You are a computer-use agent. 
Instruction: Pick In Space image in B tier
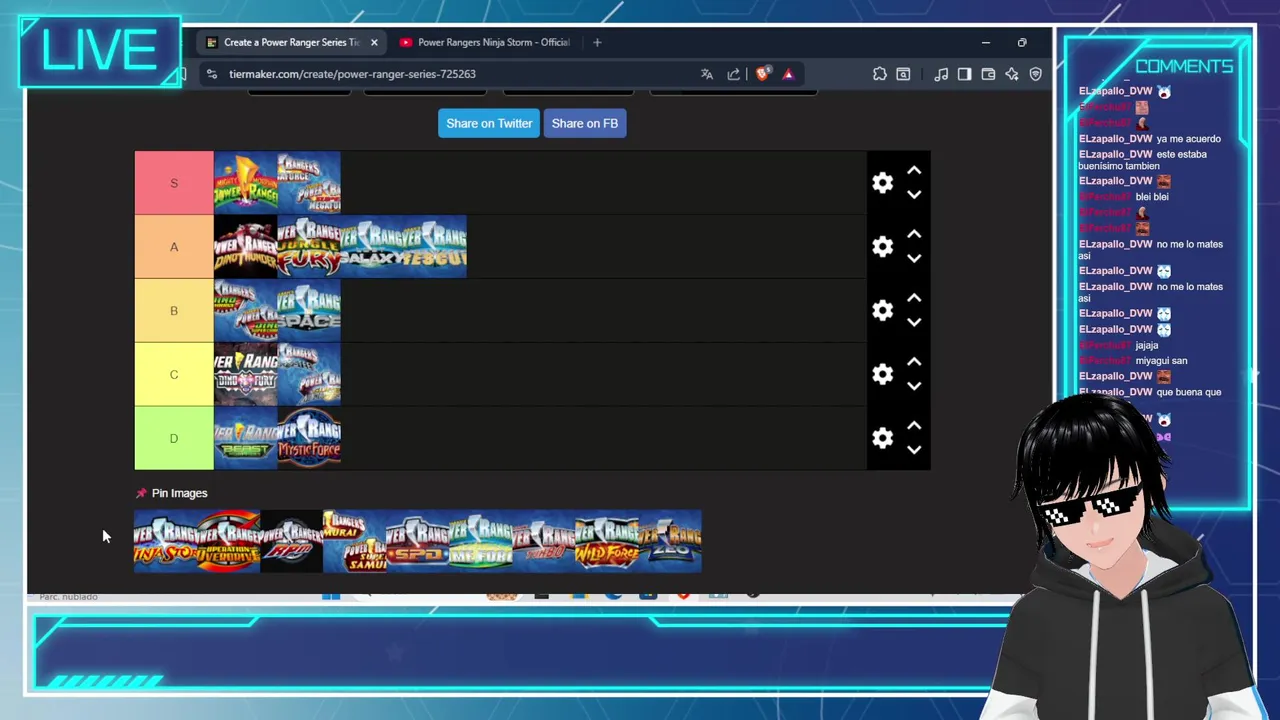pyautogui.click(x=309, y=311)
